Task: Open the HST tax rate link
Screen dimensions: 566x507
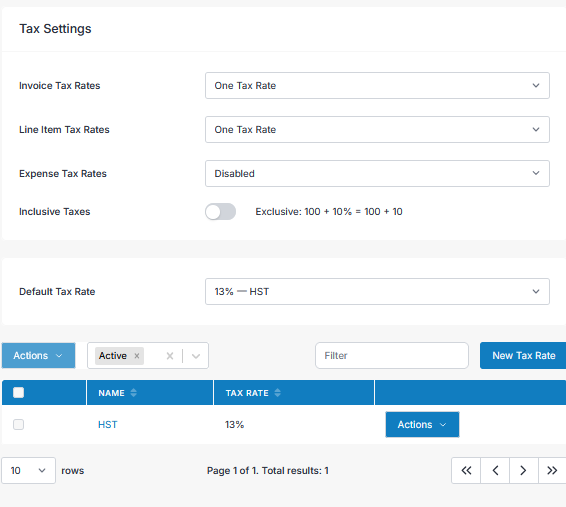Action: 108,424
